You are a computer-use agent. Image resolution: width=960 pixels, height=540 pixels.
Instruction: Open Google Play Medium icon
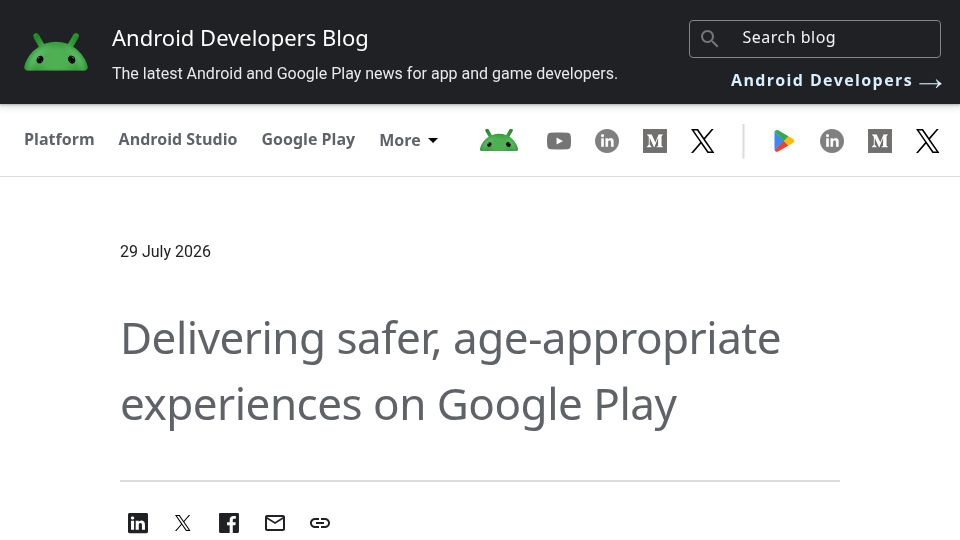point(880,141)
